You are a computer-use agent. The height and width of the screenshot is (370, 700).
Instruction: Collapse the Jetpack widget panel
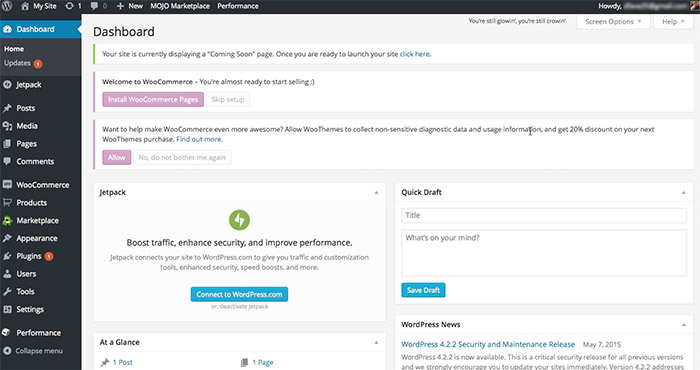[376, 192]
